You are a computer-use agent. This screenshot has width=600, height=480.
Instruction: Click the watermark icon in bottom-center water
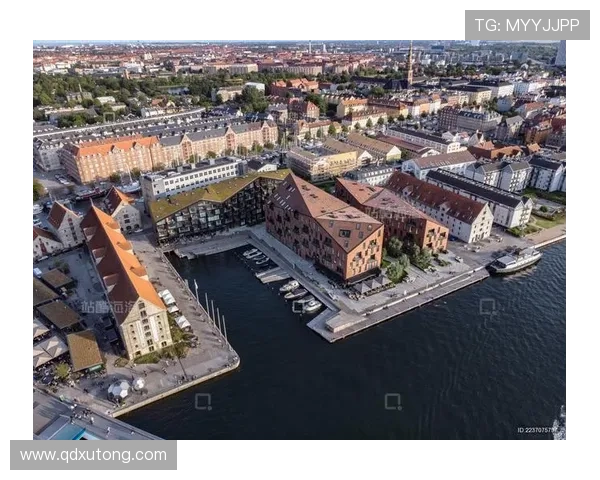(393, 401)
